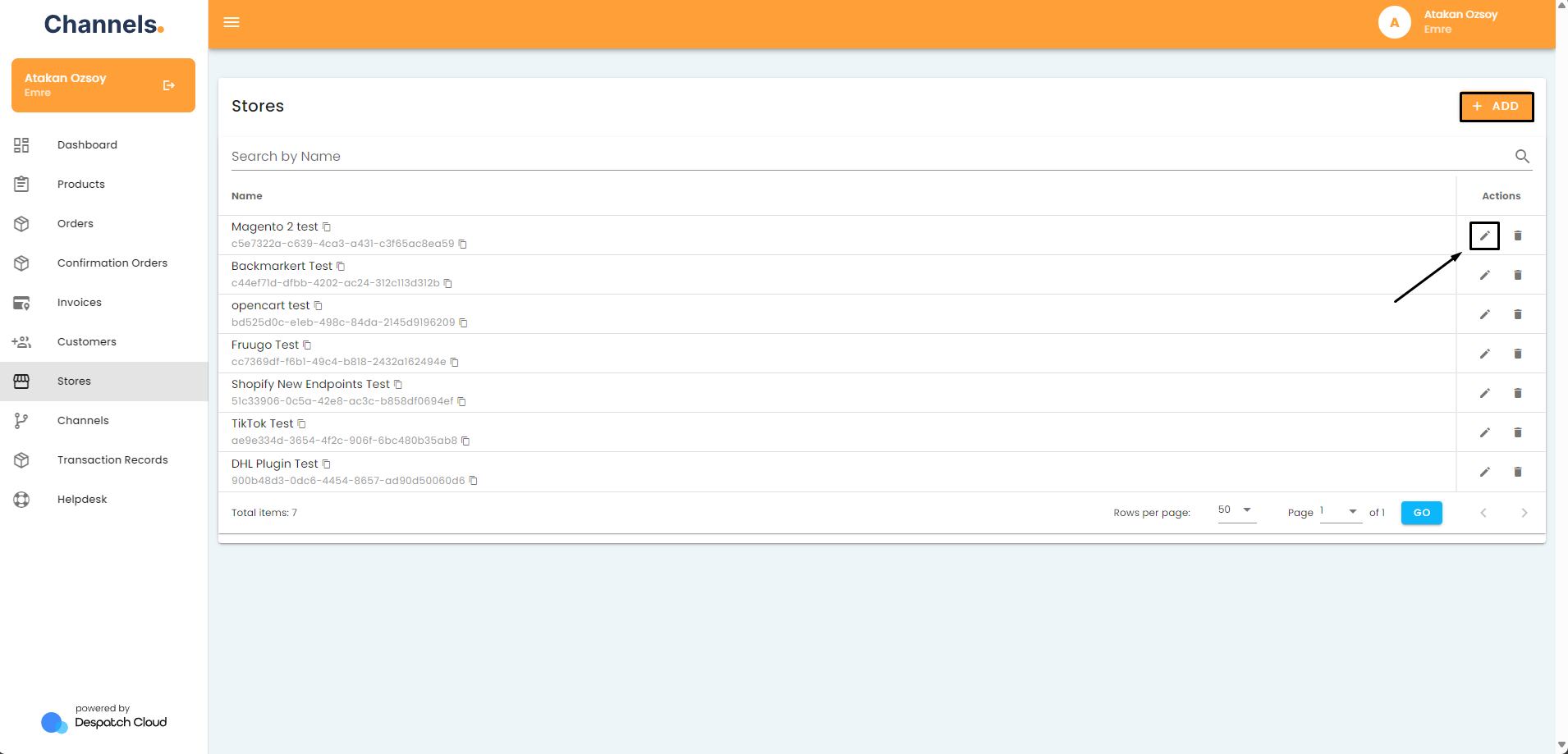Click the browser vertical scrollbar
The width and height of the screenshot is (1568, 754).
pyautogui.click(x=1561, y=377)
